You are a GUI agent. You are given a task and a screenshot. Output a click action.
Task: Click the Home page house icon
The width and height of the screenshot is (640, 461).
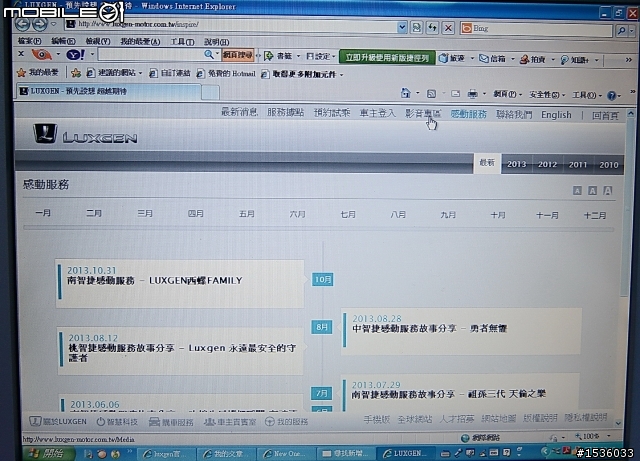[x=405, y=94]
